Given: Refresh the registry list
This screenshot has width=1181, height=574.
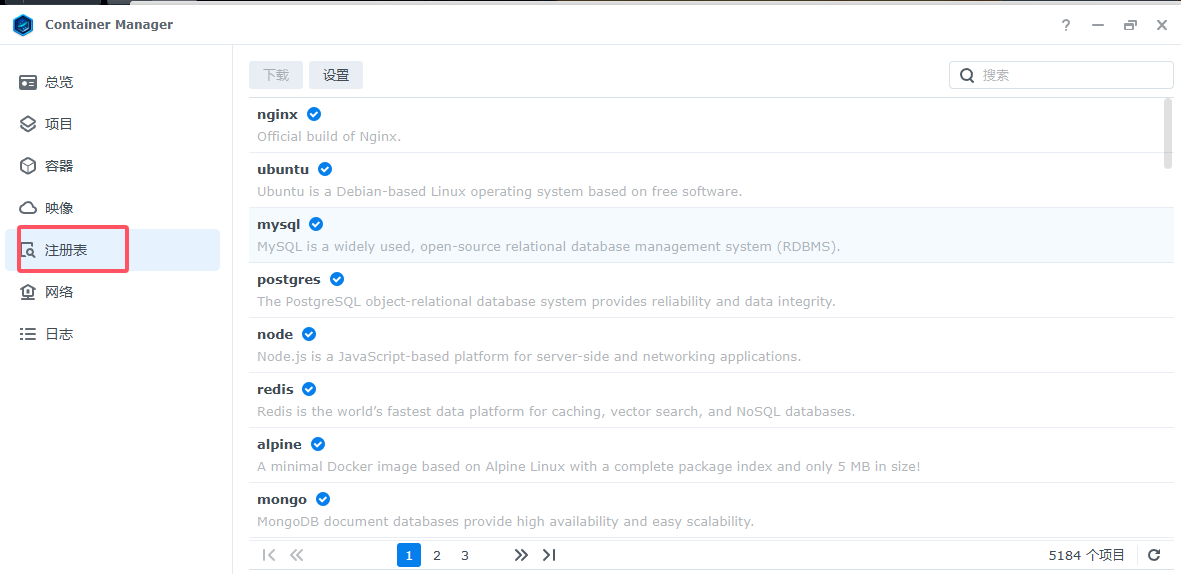Looking at the screenshot, I should point(1154,555).
